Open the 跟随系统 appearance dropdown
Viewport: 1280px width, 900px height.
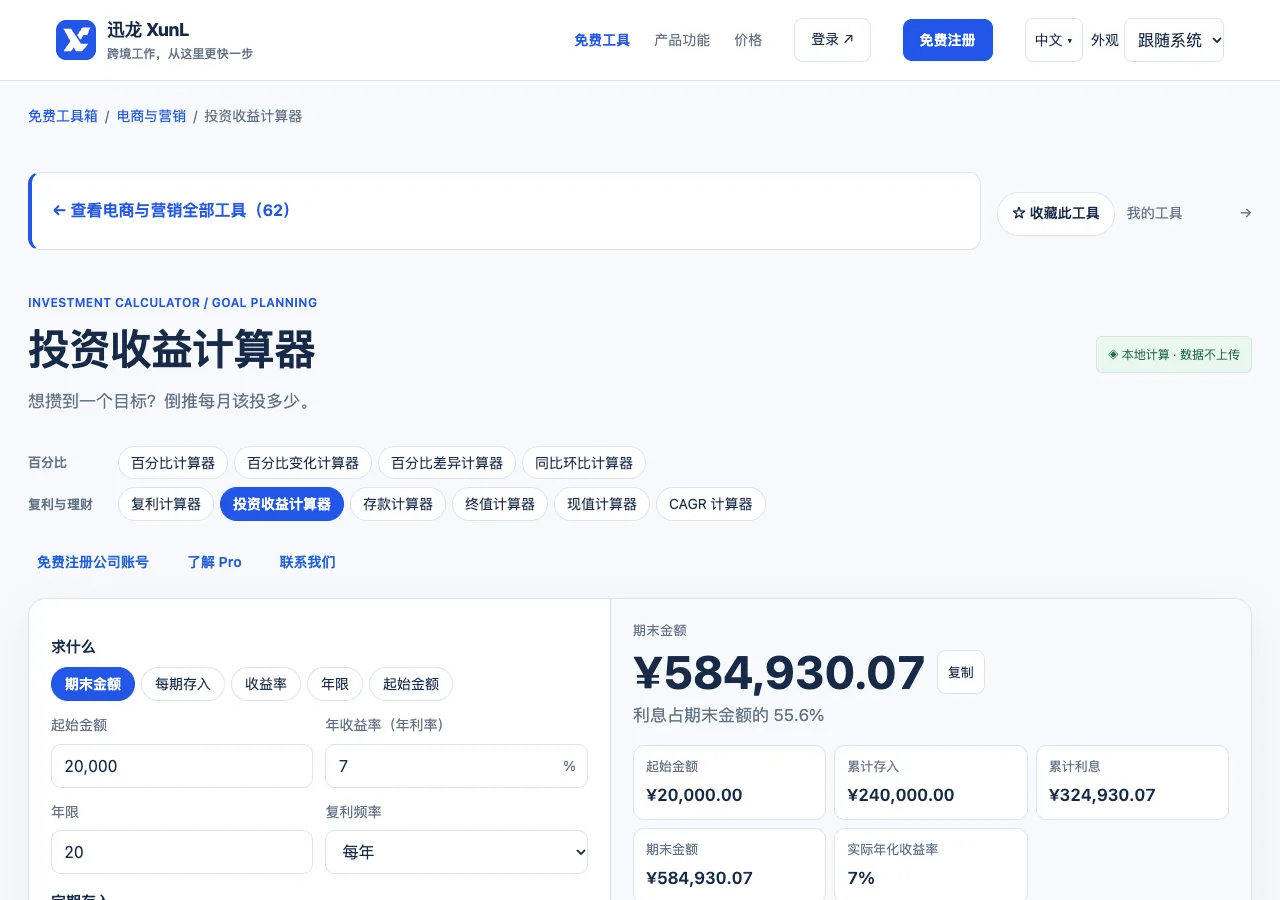(x=1174, y=40)
